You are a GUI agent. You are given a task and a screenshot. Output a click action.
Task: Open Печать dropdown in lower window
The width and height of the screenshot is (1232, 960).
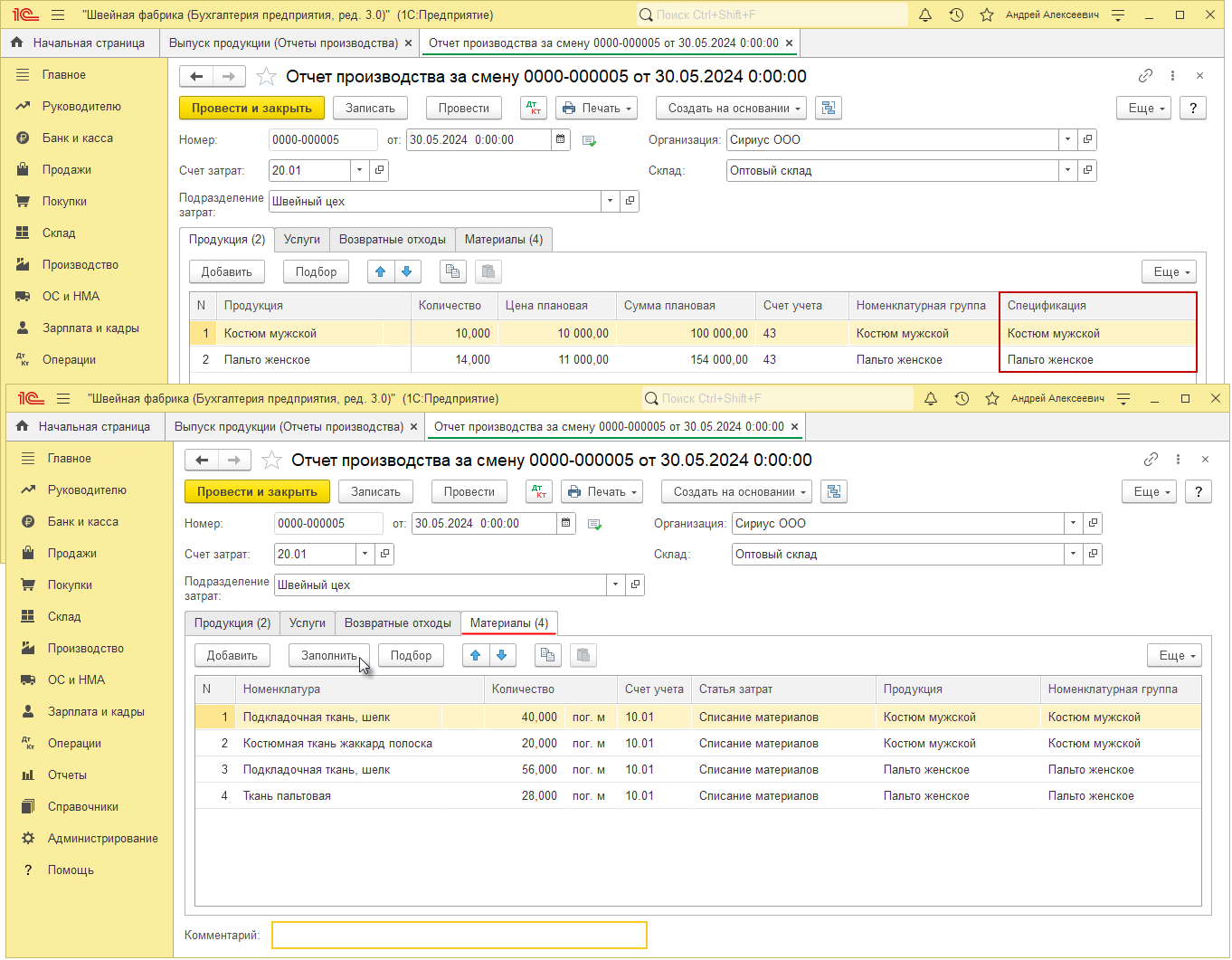click(x=602, y=491)
